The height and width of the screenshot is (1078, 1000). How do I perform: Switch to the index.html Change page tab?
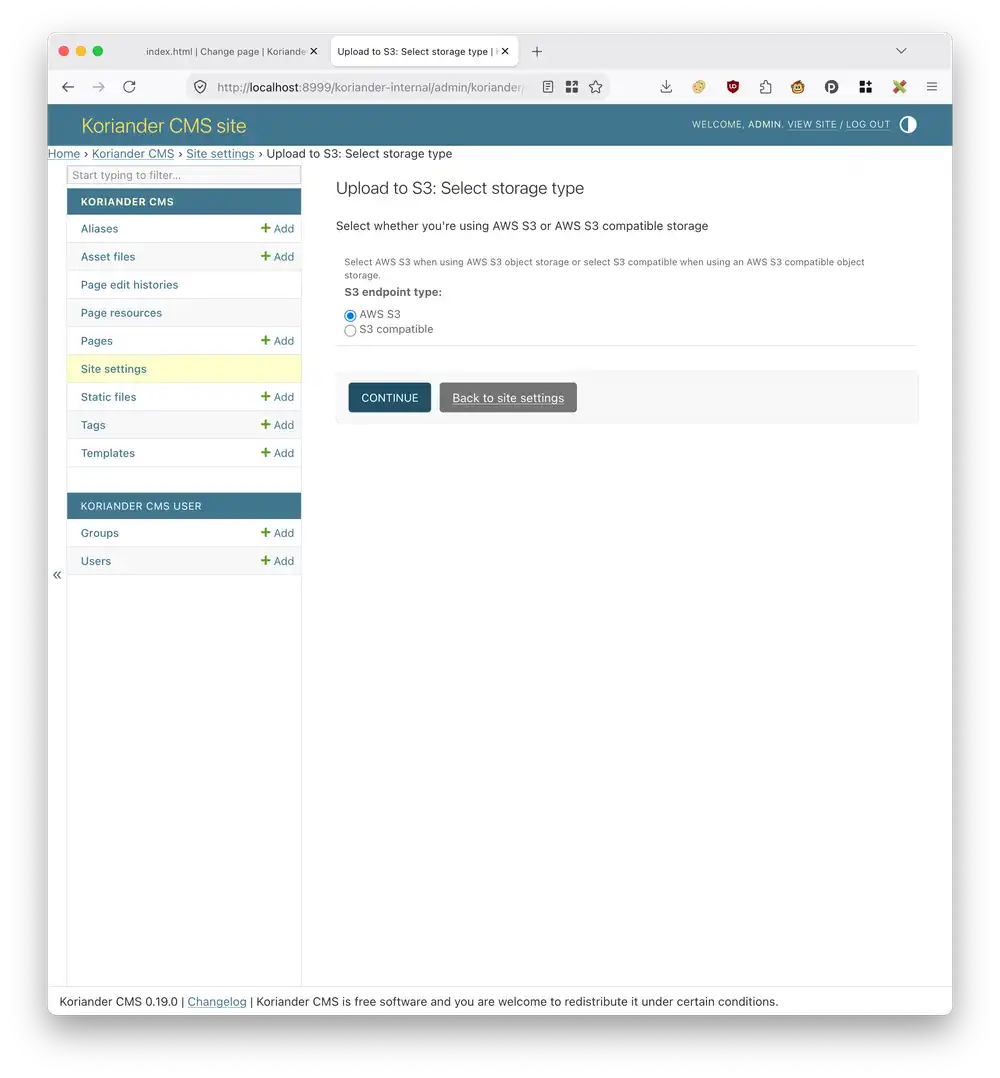tap(225, 52)
